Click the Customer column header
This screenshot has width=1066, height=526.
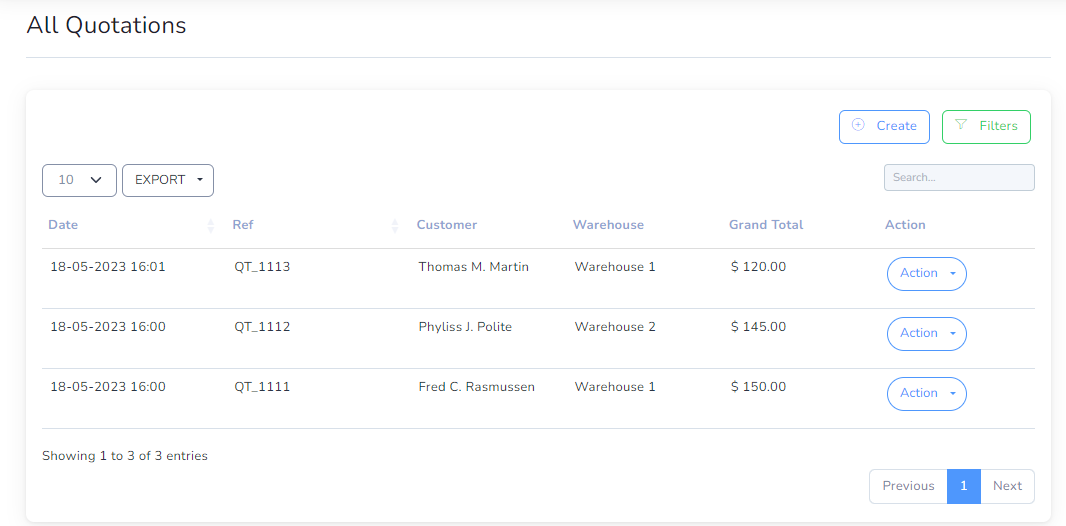point(447,225)
